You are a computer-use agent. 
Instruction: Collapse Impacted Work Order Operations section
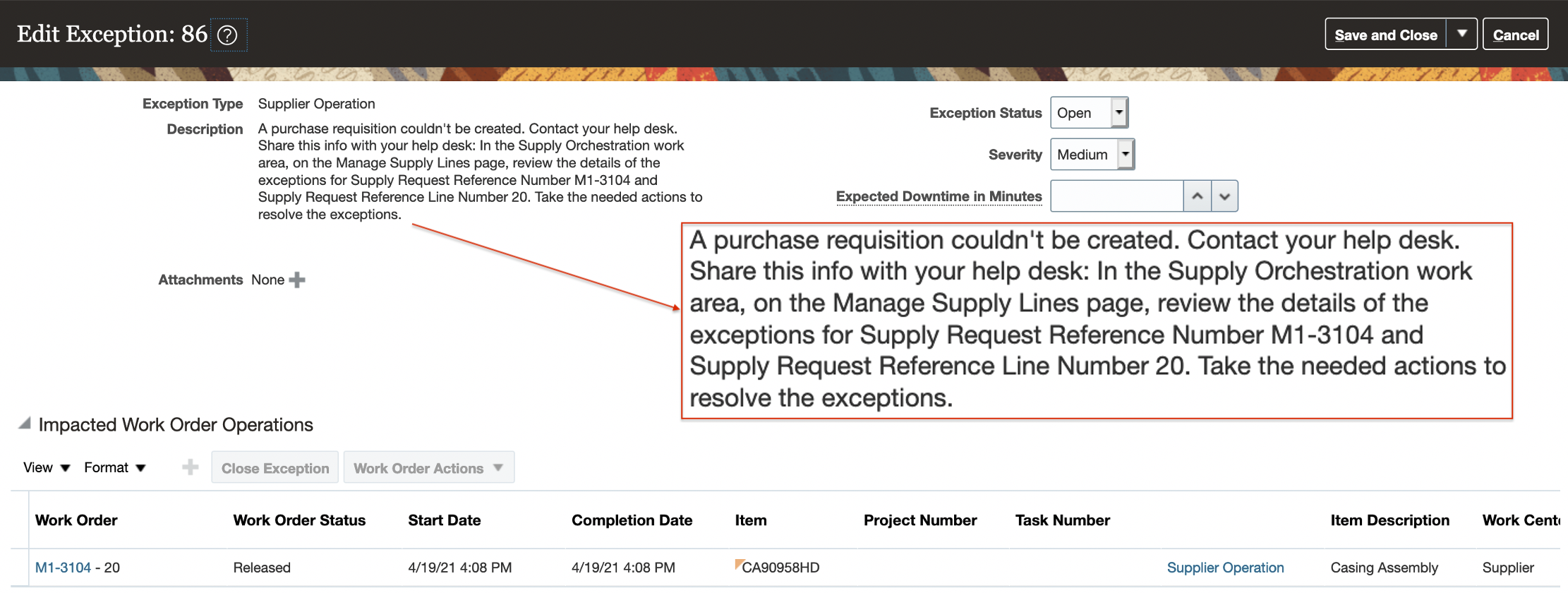click(x=25, y=424)
